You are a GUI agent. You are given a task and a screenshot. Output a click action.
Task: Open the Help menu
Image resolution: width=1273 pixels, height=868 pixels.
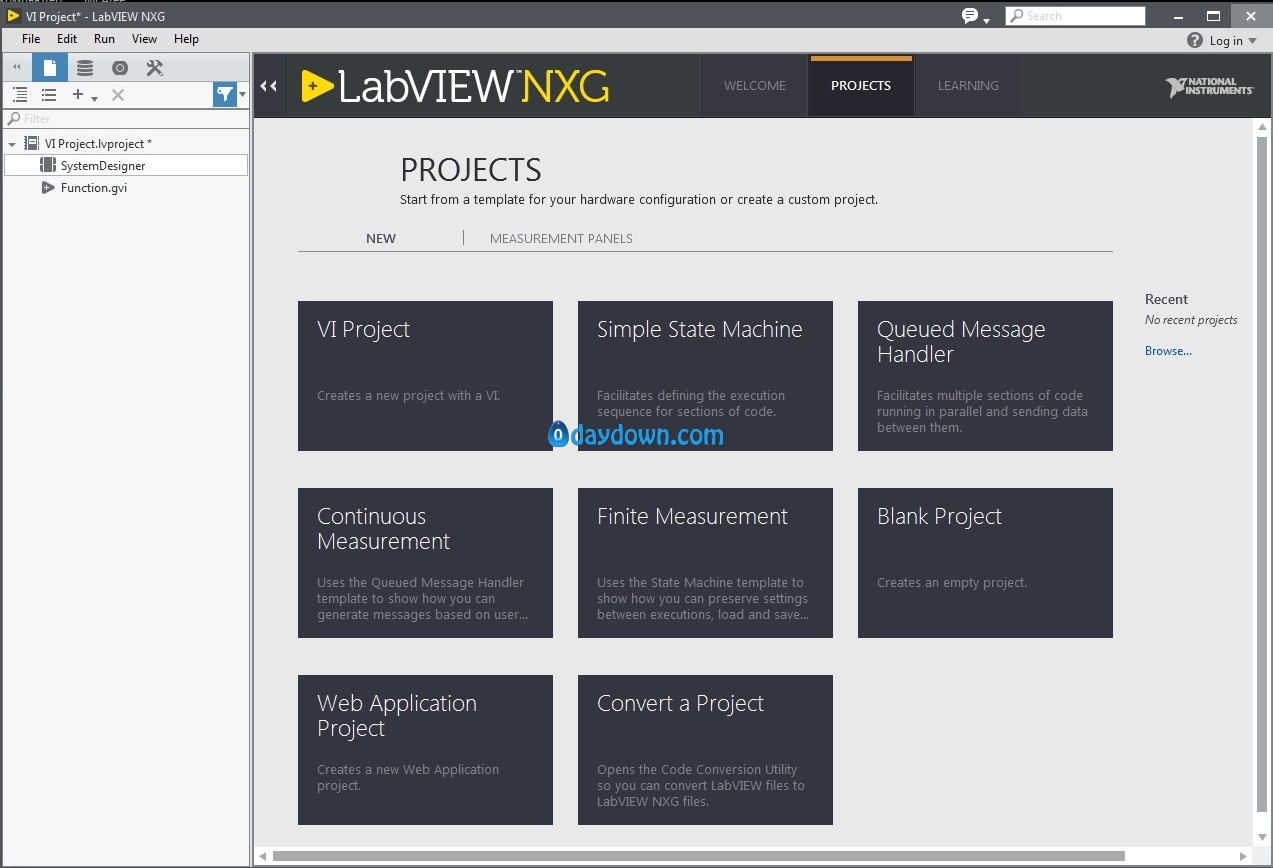(x=186, y=39)
